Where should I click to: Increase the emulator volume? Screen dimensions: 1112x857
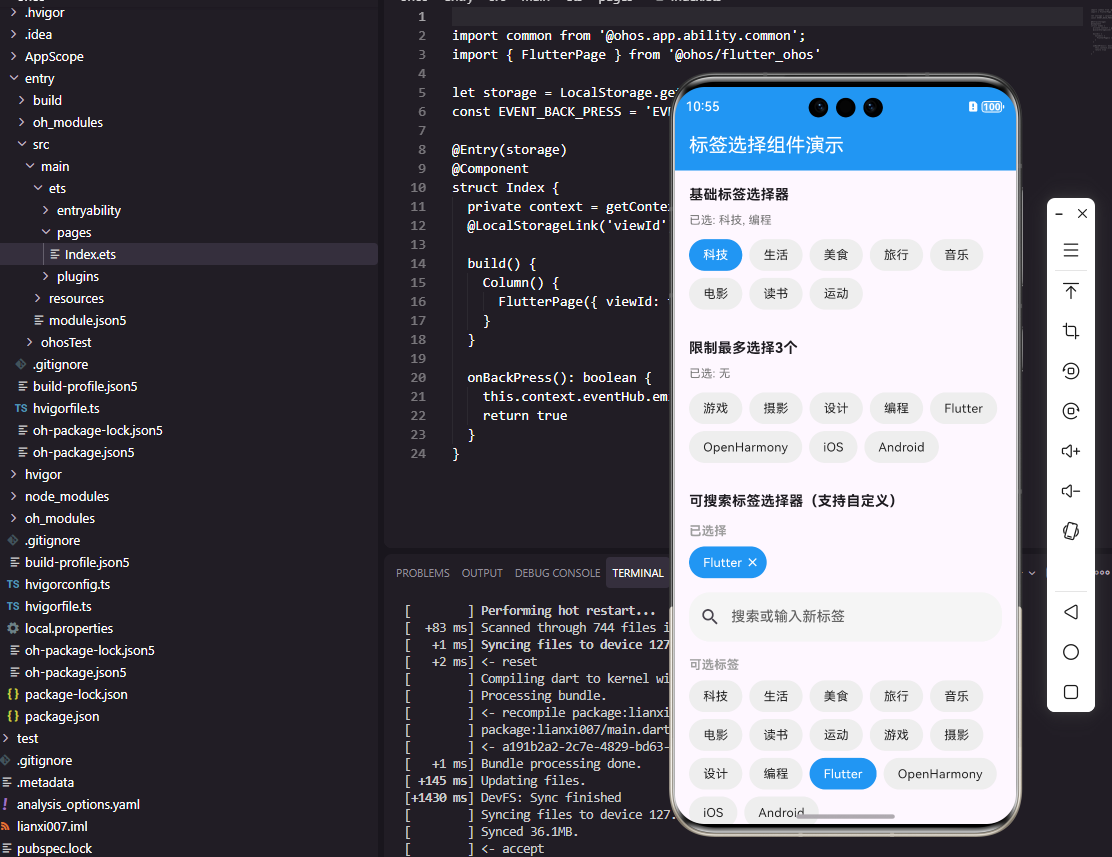1070,451
